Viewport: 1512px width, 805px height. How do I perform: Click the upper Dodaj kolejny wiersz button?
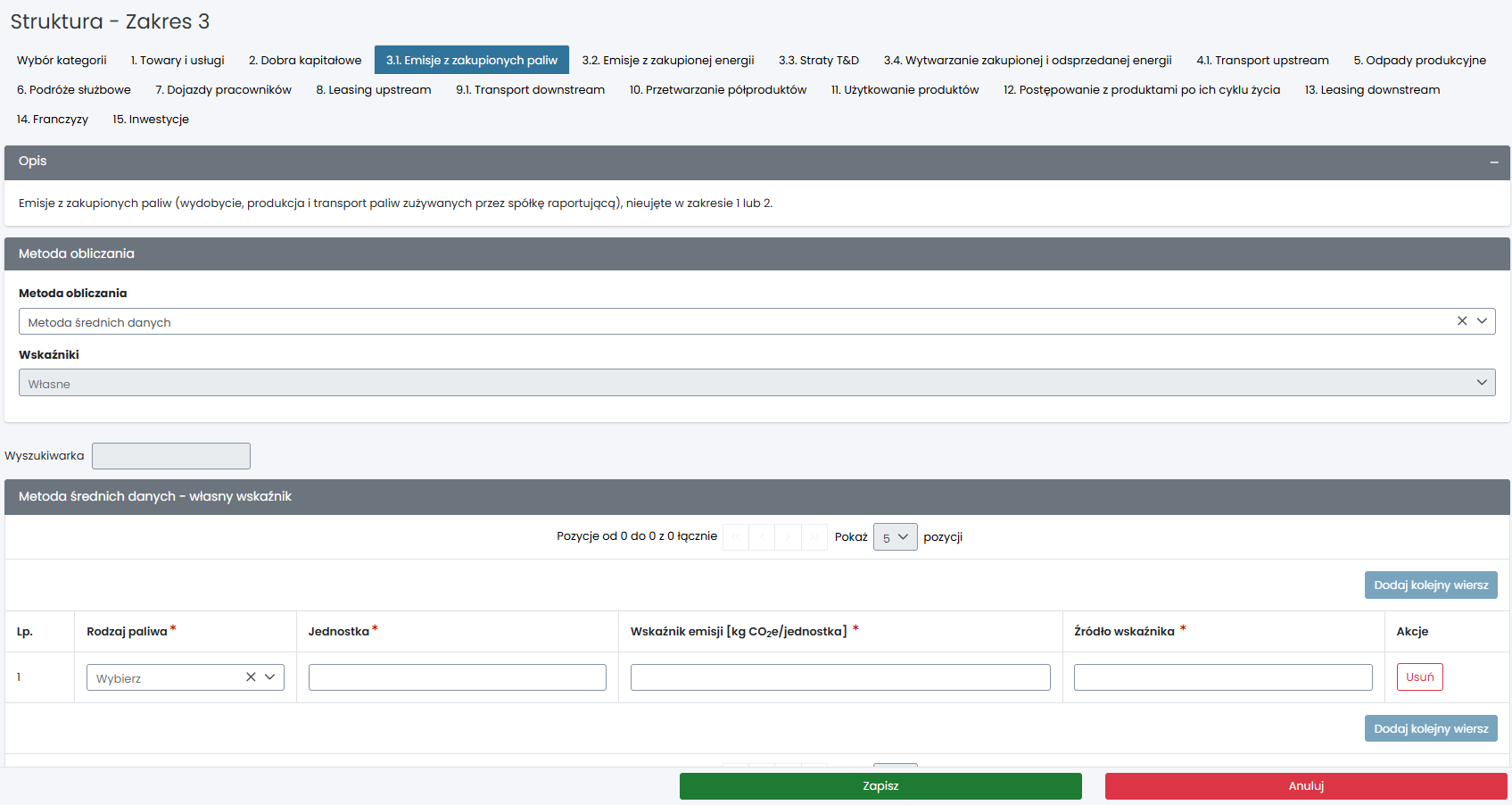pyautogui.click(x=1430, y=585)
